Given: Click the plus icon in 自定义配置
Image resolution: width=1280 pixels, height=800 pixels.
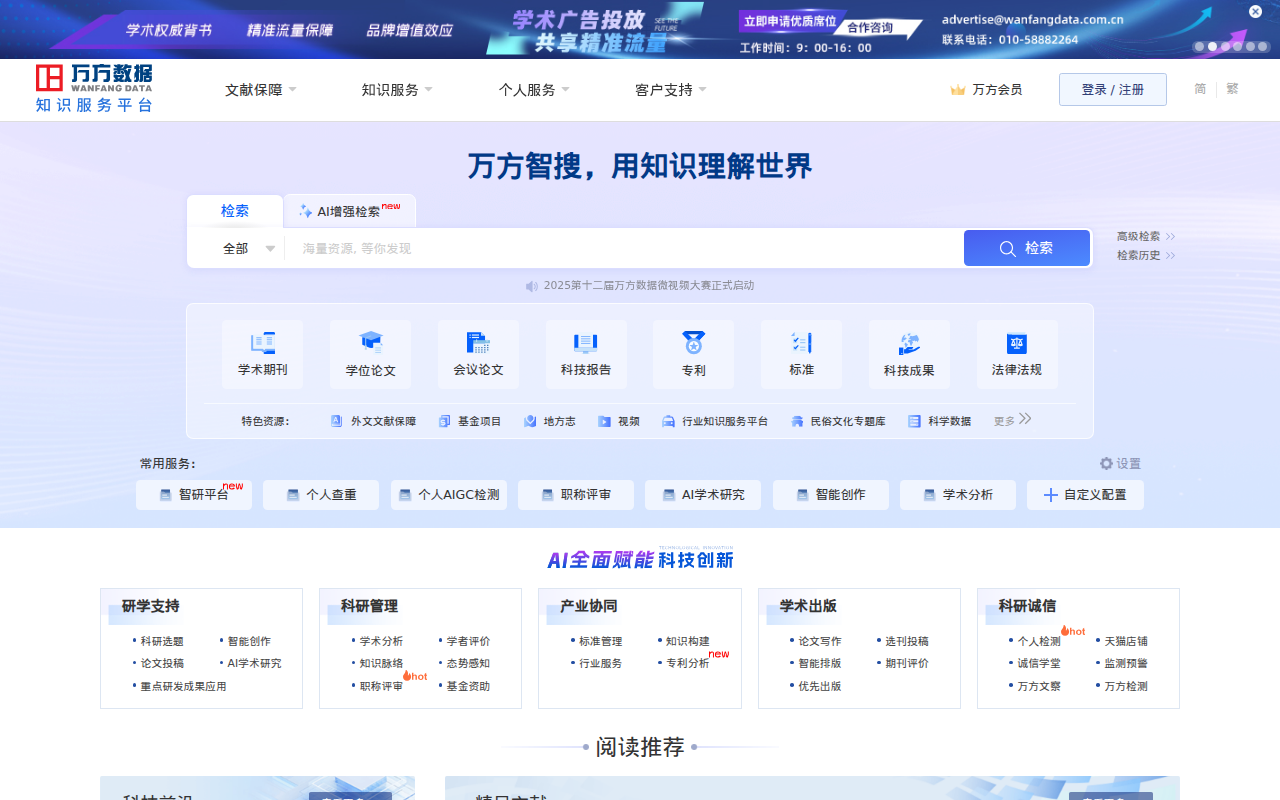Looking at the screenshot, I should (1050, 495).
